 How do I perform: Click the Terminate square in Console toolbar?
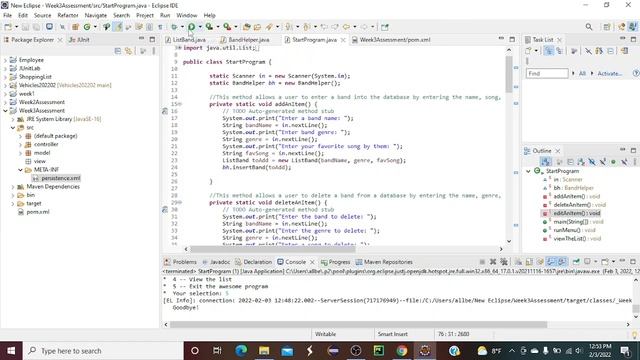click(x=482, y=262)
